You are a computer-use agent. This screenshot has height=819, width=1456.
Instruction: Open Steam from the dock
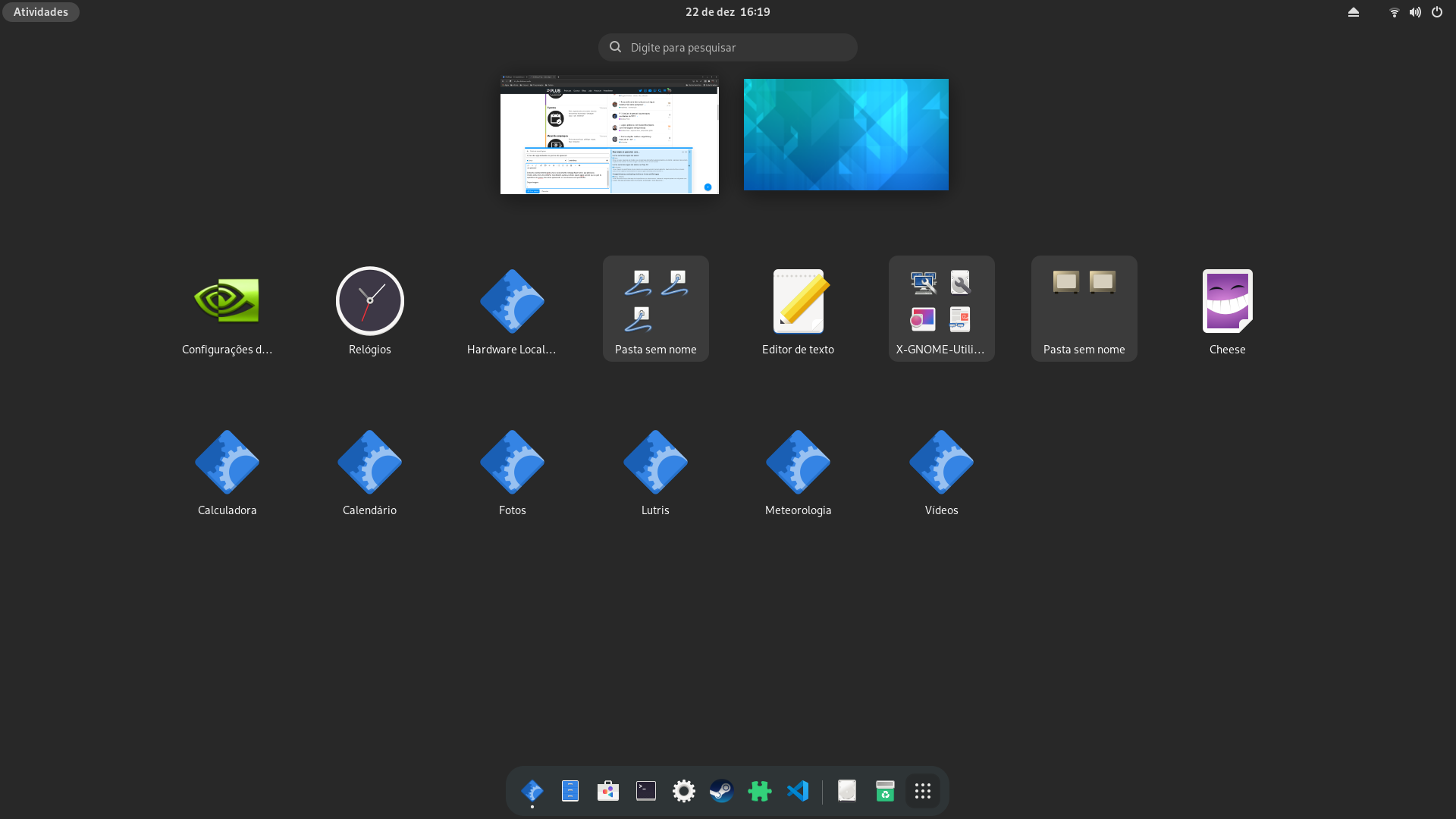point(721,791)
